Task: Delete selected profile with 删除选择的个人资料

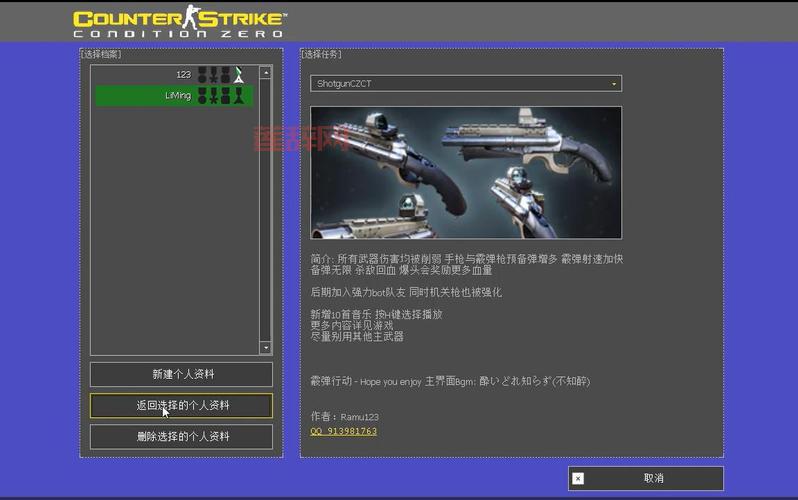Action: click(x=181, y=436)
